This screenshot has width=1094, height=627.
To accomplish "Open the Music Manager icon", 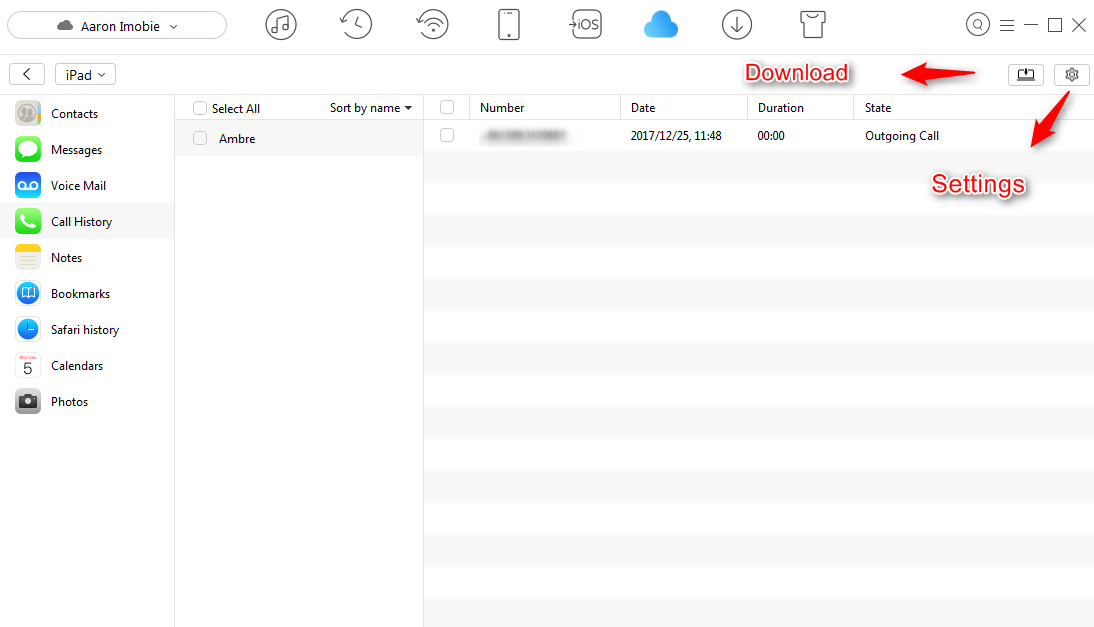I will coord(281,24).
